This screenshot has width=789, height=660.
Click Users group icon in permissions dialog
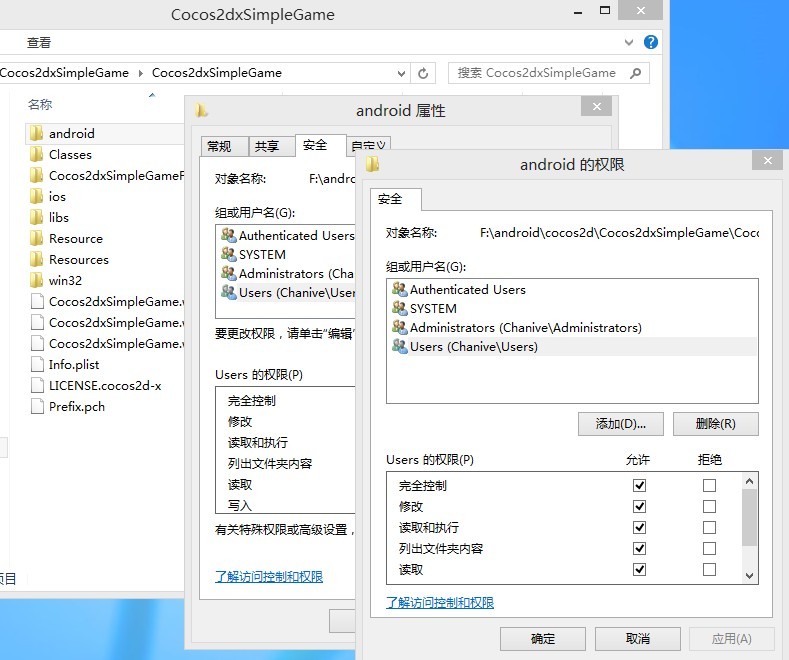400,347
